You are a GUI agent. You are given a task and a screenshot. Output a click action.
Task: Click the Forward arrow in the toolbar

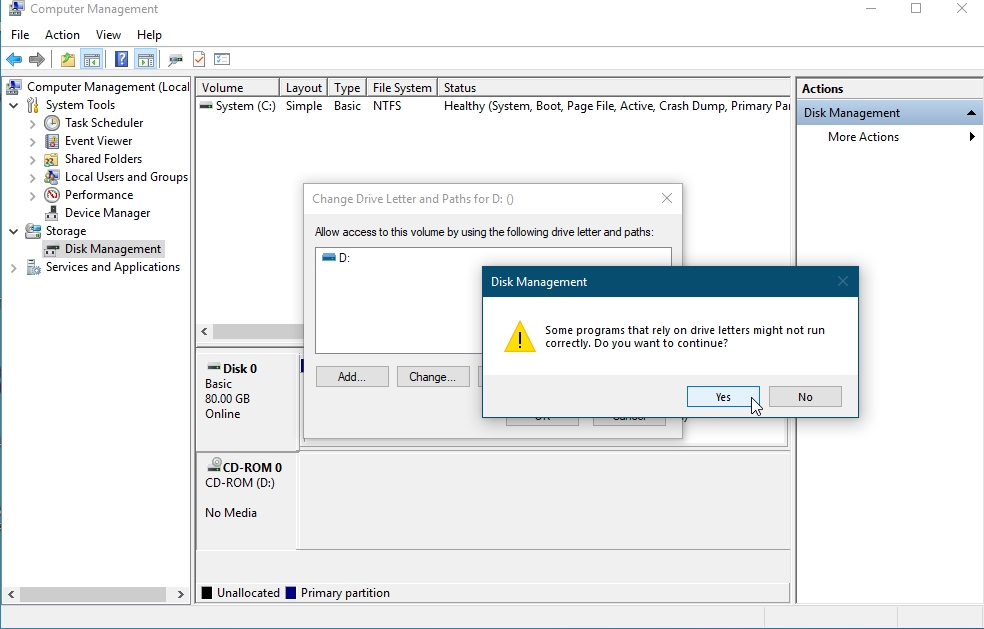coord(37,60)
